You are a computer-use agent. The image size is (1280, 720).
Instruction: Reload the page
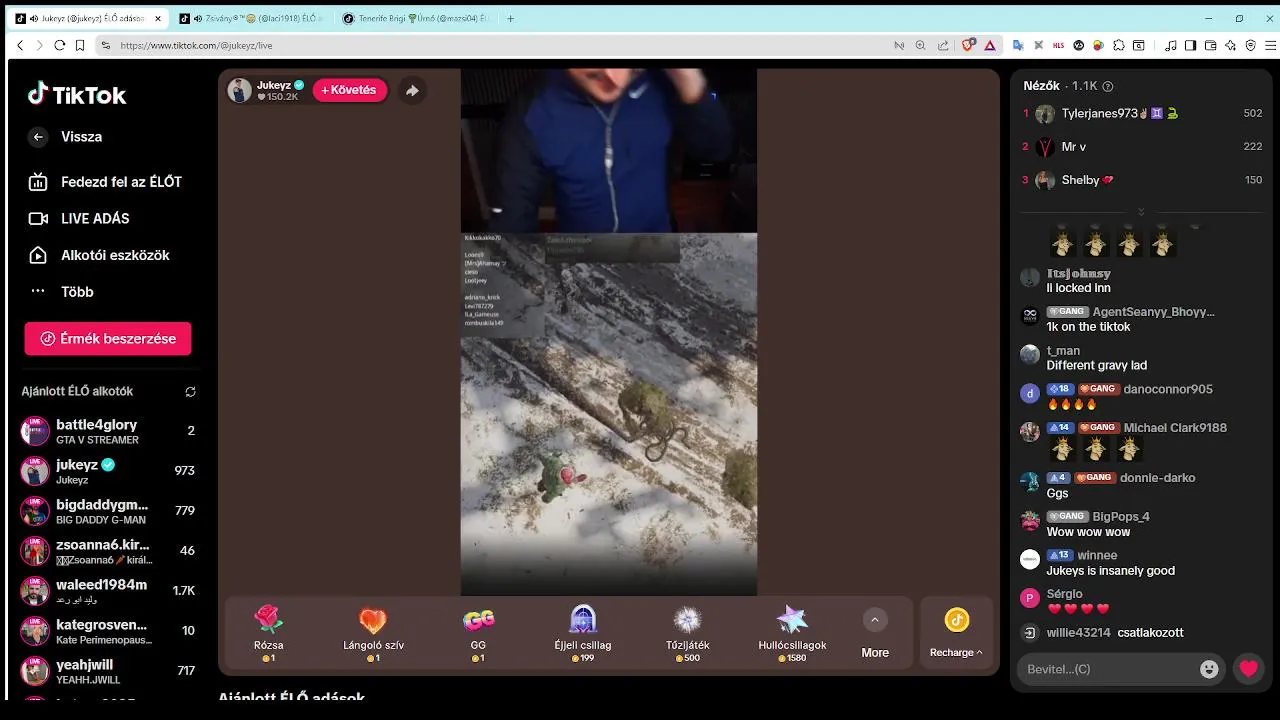tap(59, 45)
